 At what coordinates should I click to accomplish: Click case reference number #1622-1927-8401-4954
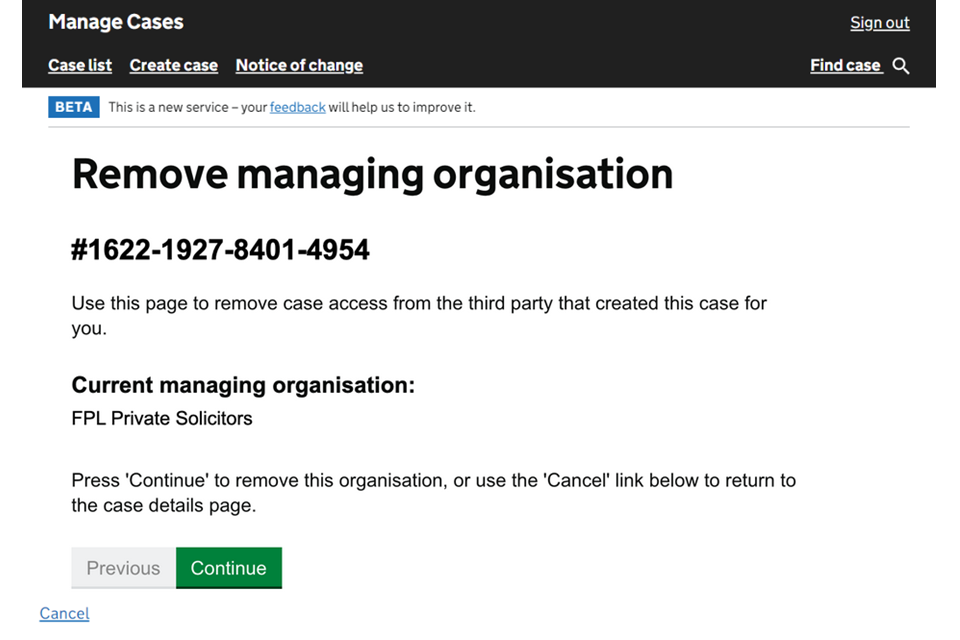[x=220, y=249]
